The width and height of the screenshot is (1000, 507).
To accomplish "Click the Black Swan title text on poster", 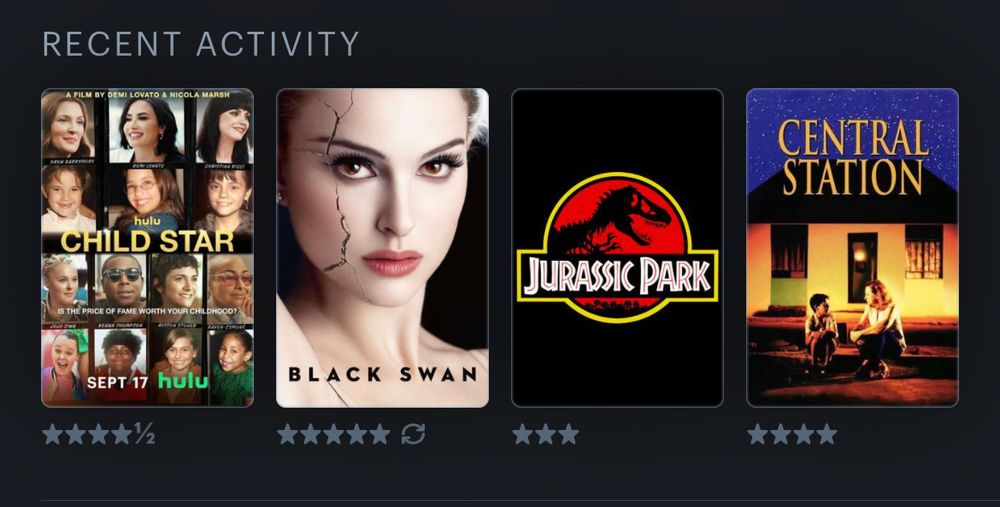I will 383,374.
